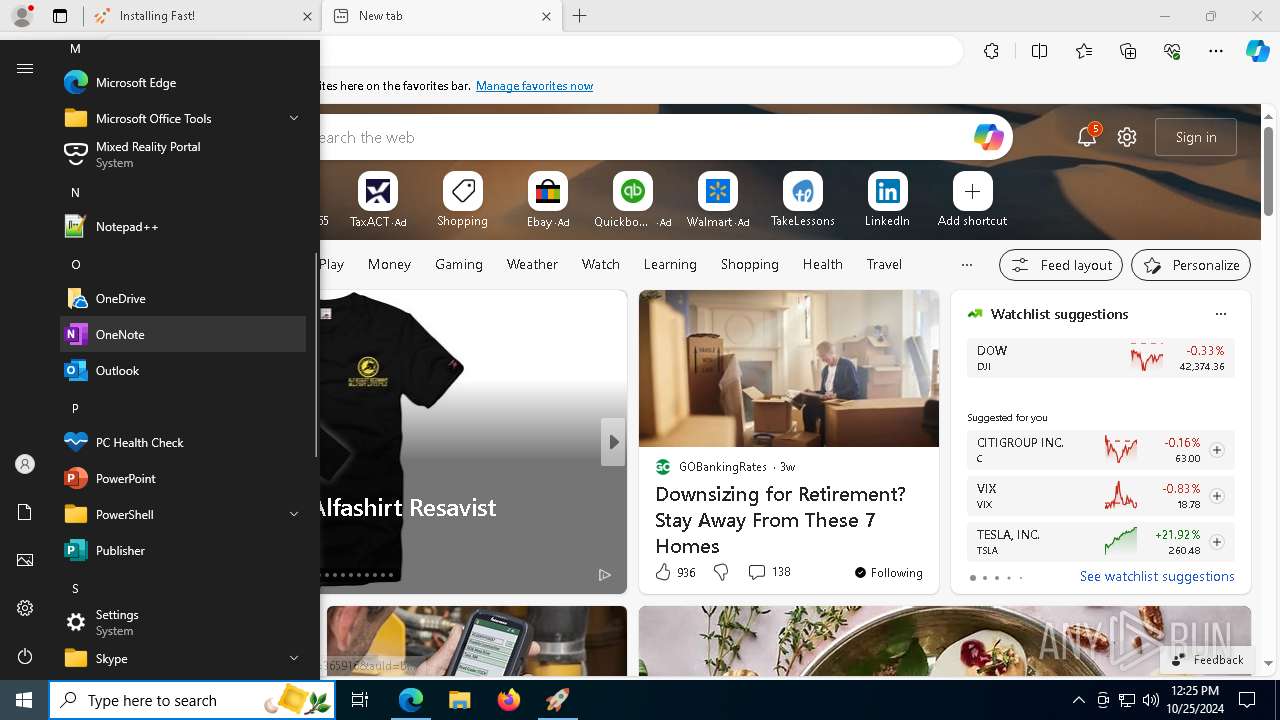Open Copilot icon in search box

[x=988, y=137]
